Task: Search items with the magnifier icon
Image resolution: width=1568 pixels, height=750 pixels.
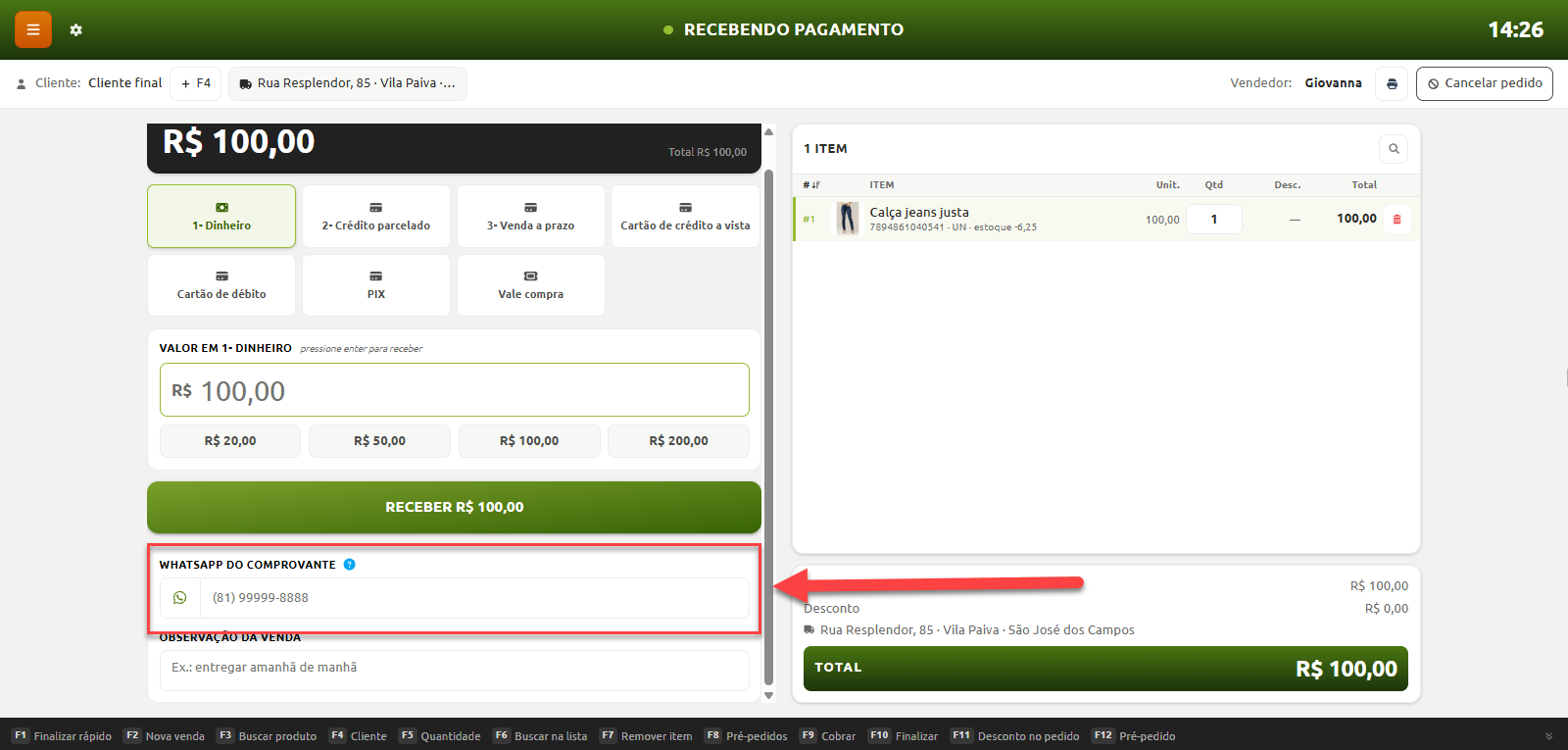Action: pos(1394,149)
